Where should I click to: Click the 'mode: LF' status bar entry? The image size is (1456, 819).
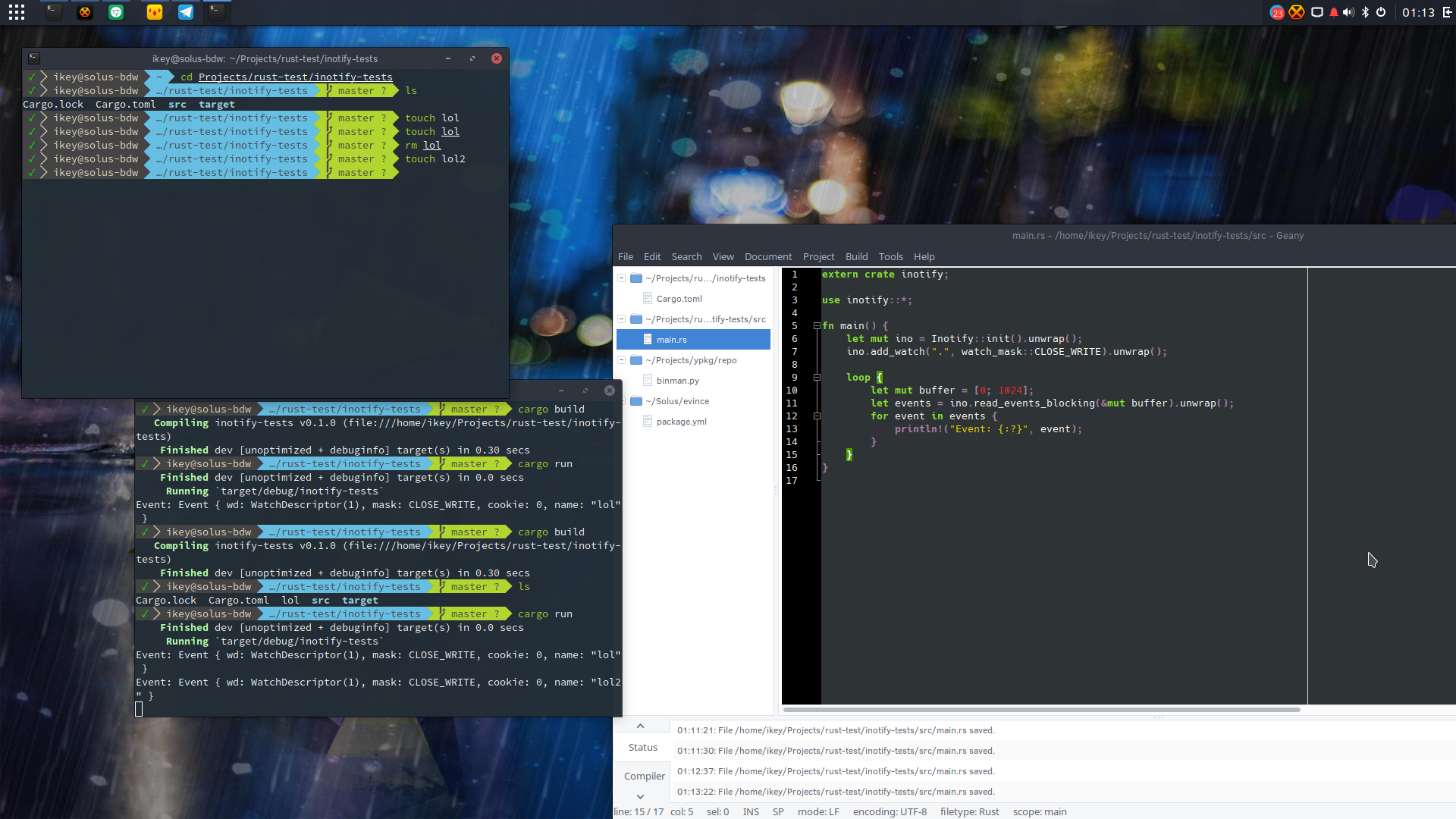tap(818, 811)
